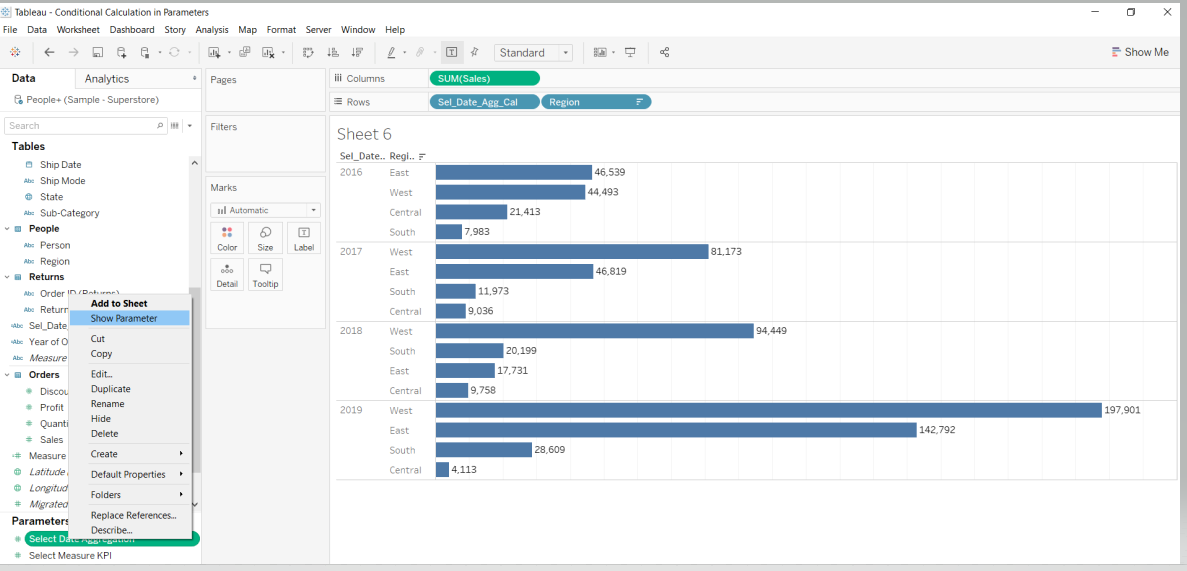Click the Sort Ascending icon

[x=332, y=52]
